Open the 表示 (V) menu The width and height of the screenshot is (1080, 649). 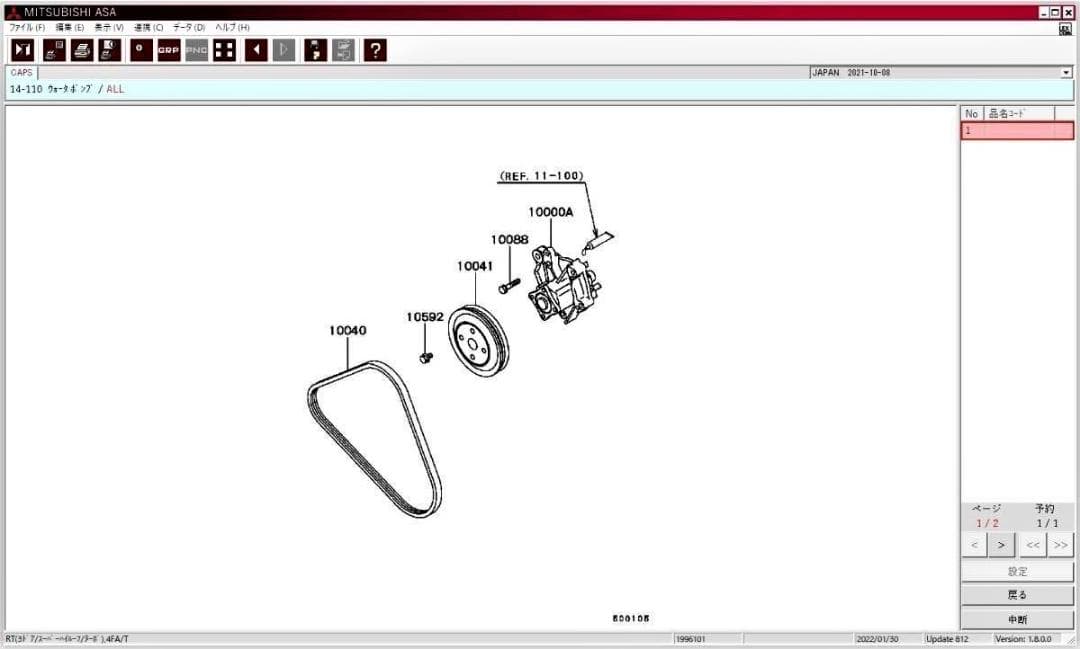(109, 27)
